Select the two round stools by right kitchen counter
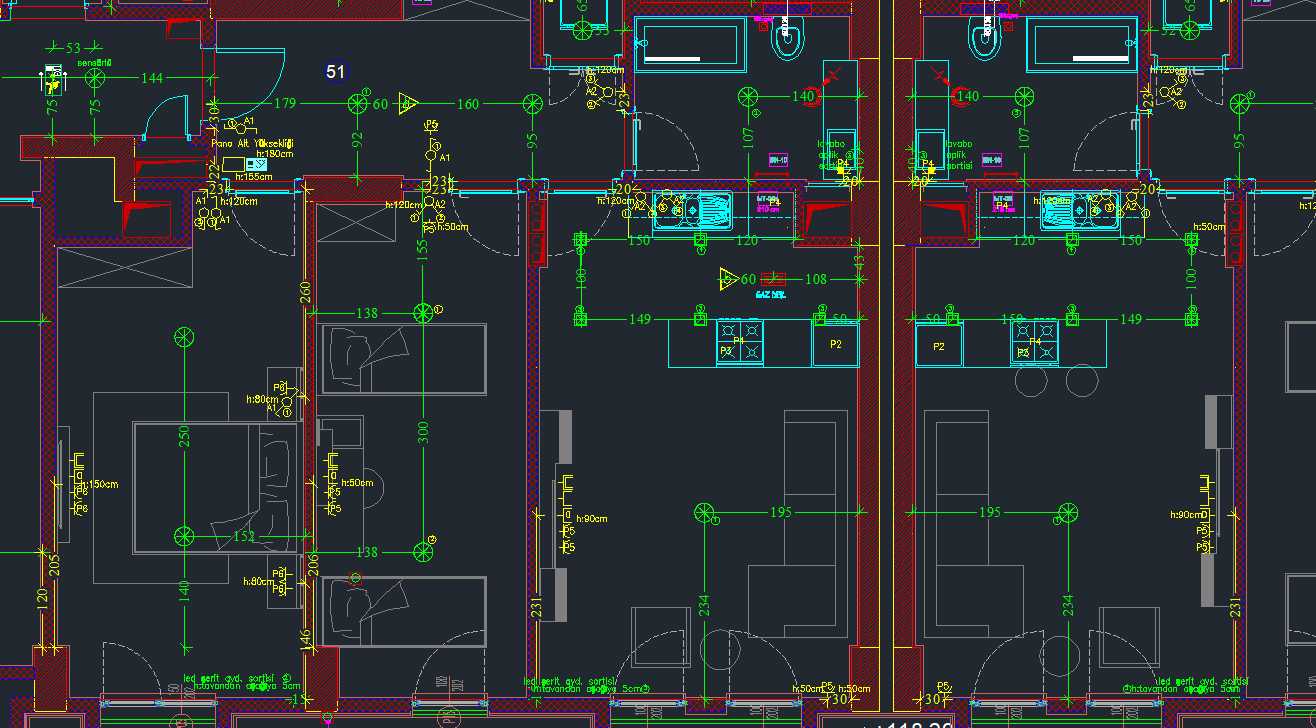 [x=1056, y=381]
